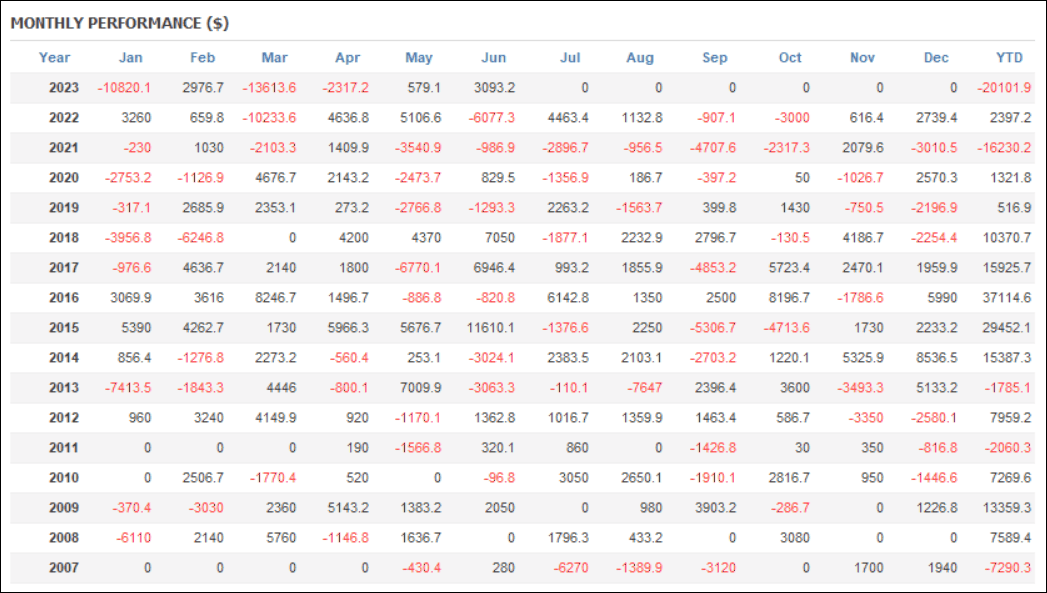This screenshot has height=593, width=1047.
Task: Click the YTD column header
Action: 1009,57
